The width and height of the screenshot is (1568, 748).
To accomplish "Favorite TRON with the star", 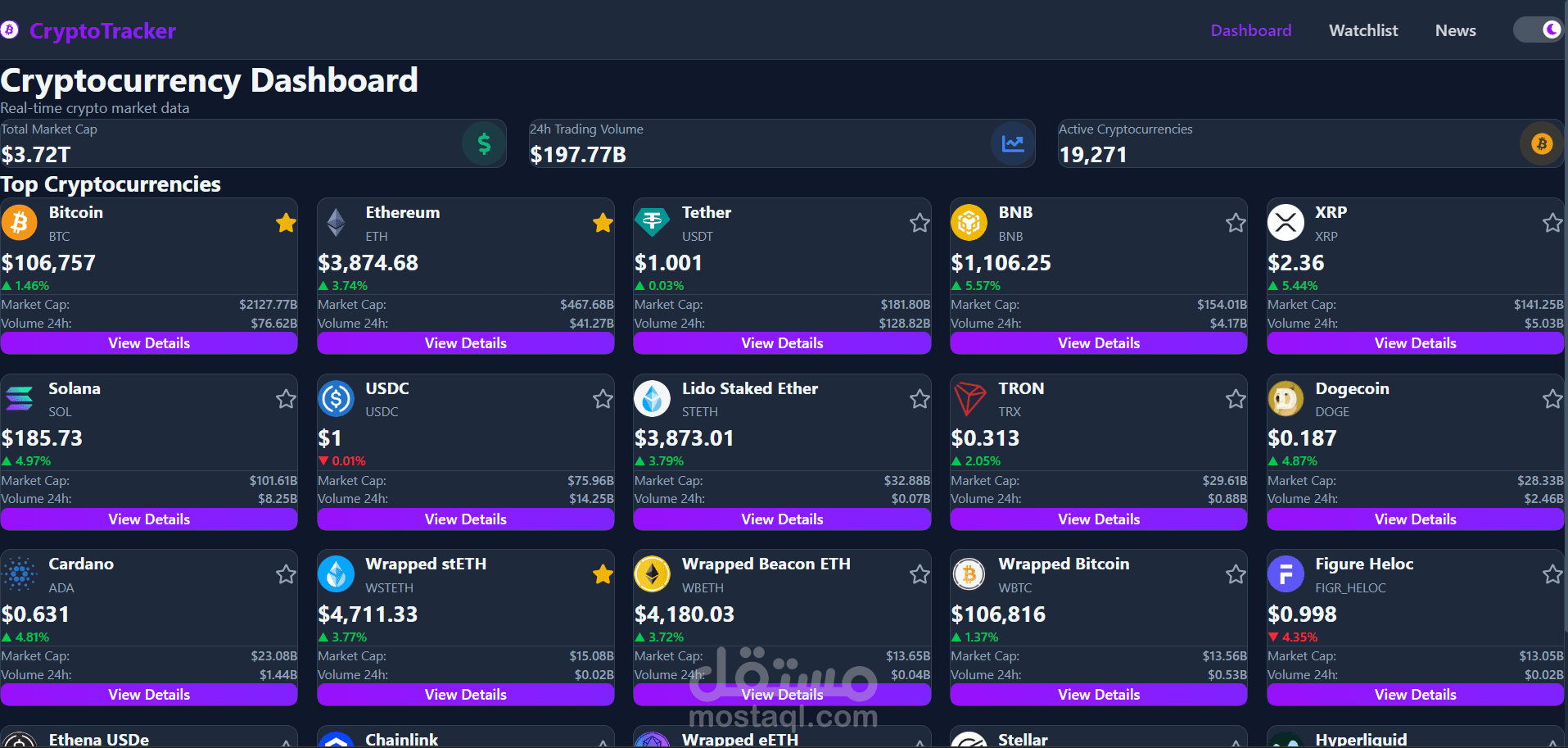I will [x=1236, y=399].
